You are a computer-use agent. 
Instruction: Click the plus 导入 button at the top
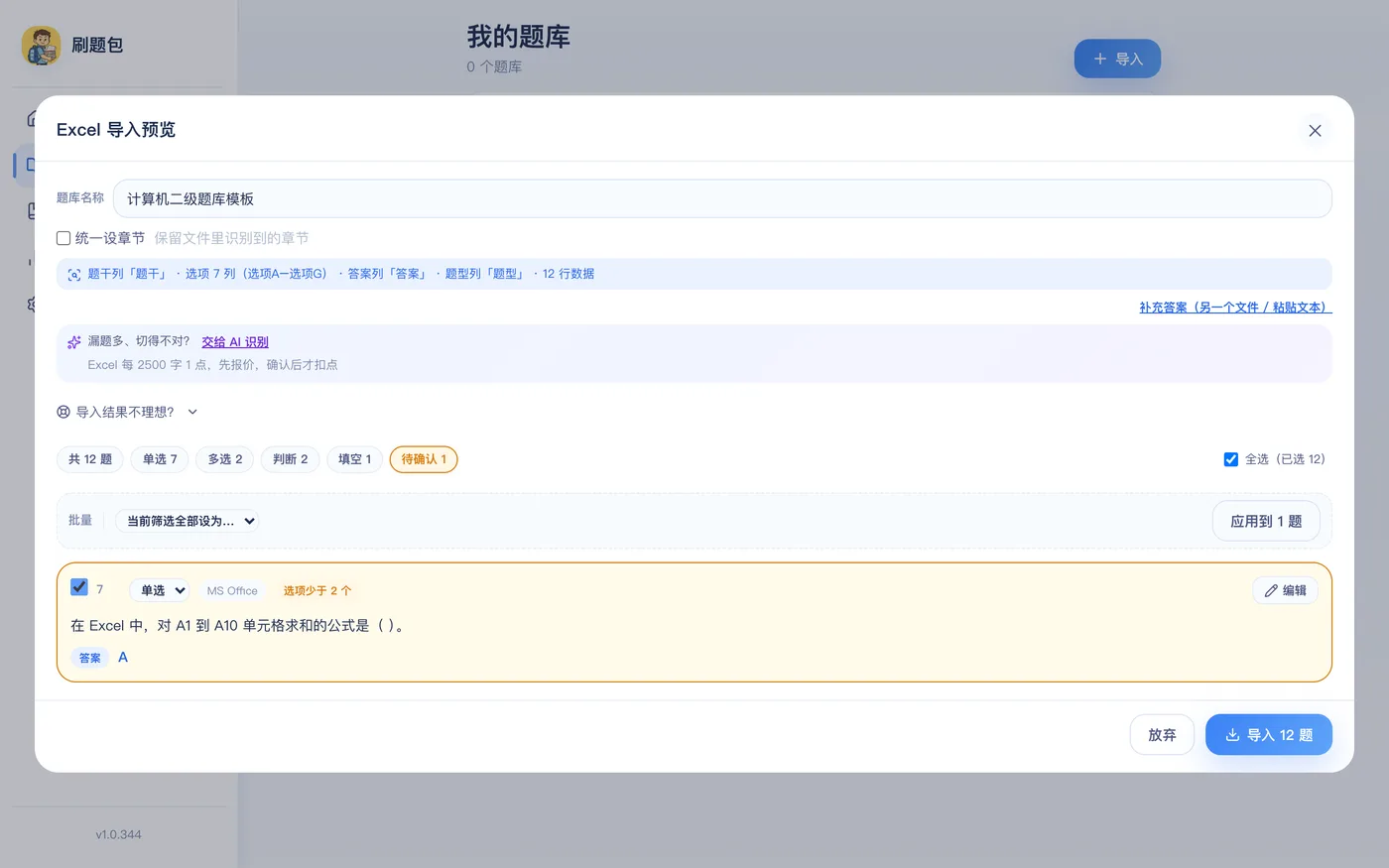[1117, 59]
